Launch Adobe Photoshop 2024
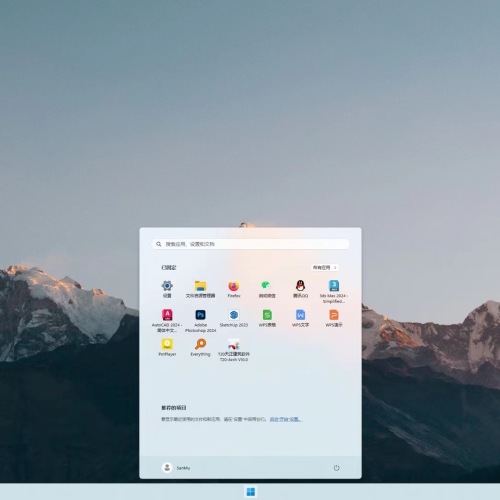Viewport: 500px width, 500px height. click(x=200, y=321)
